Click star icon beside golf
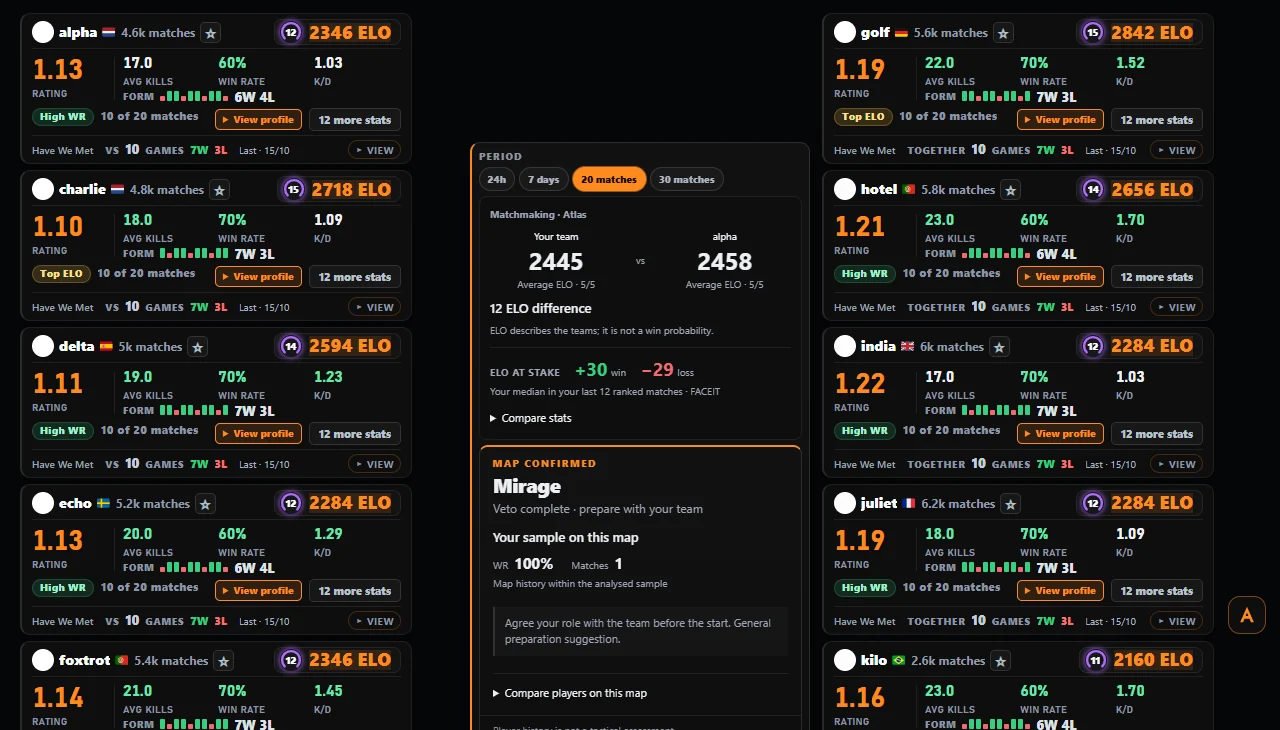Screen dimensions: 1280x730 point(1003,33)
